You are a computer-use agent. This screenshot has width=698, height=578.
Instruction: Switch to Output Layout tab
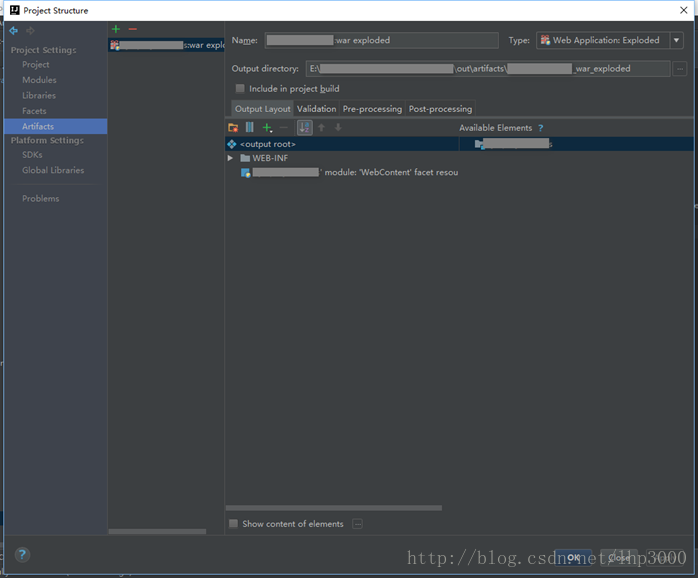263,109
